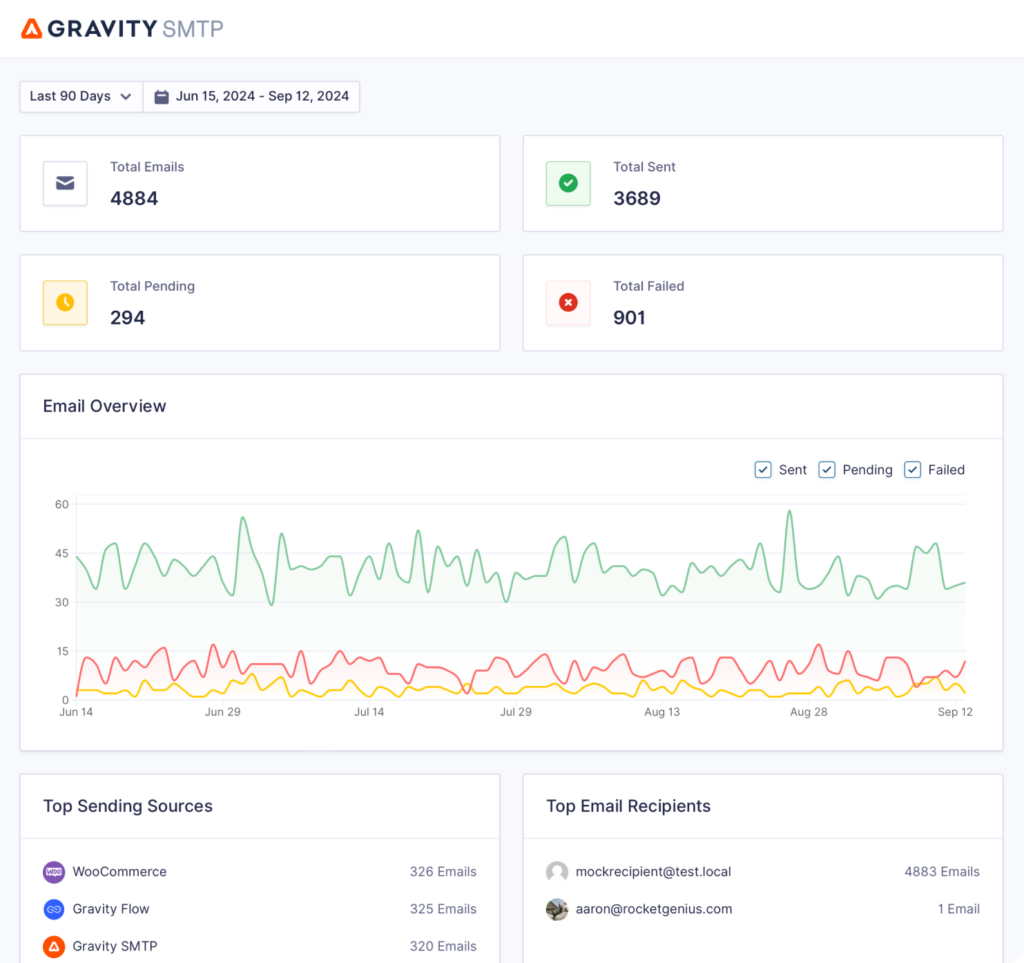Uncheck the Failed chart series
The width and height of the screenshot is (1024, 963).
[912, 469]
